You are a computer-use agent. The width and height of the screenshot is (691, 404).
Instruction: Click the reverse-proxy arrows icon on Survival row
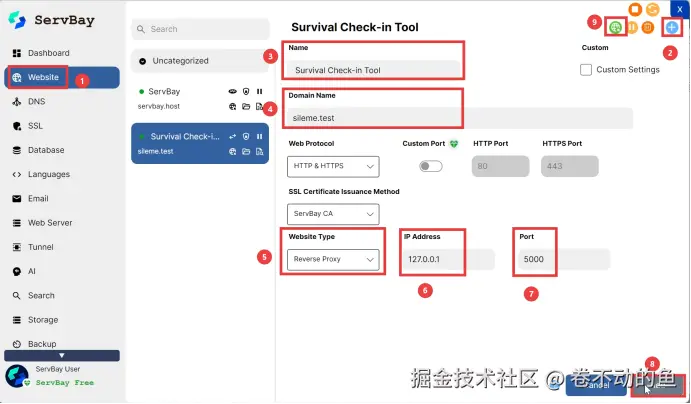(232, 137)
